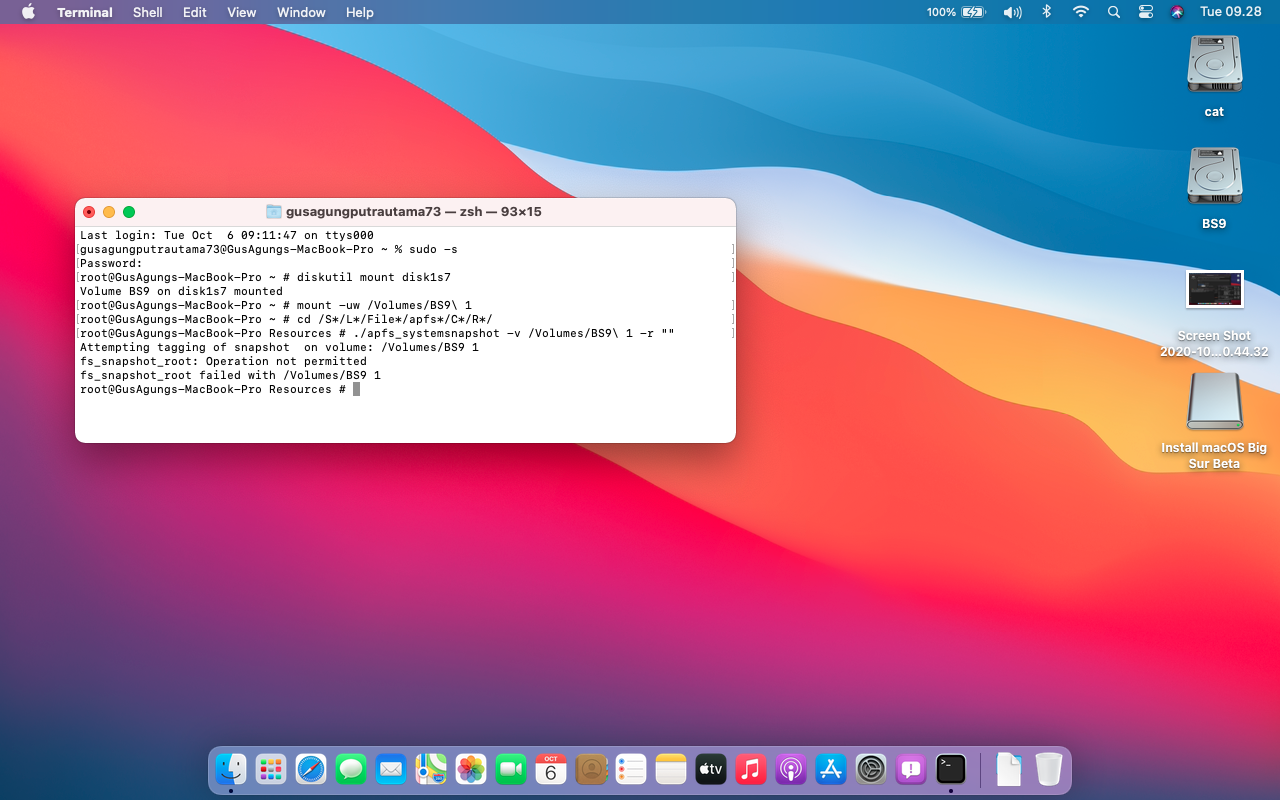Click the "./apfs_systemsnapshot -v" command line
Viewport: 1280px width, 800px height.
(x=377, y=333)
